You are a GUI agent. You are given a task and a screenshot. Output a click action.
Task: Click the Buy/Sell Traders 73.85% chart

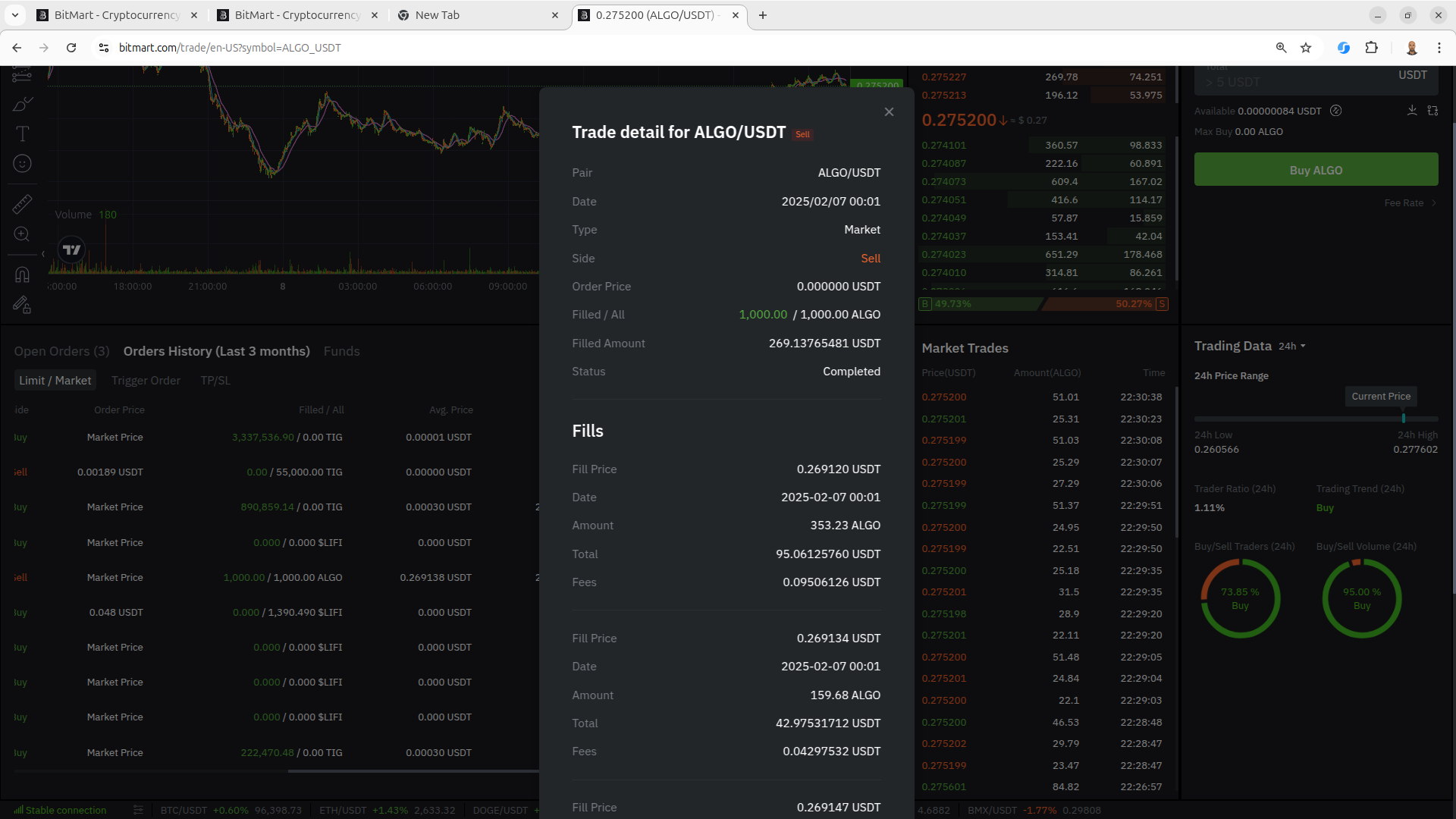[x=1240, y=599]
